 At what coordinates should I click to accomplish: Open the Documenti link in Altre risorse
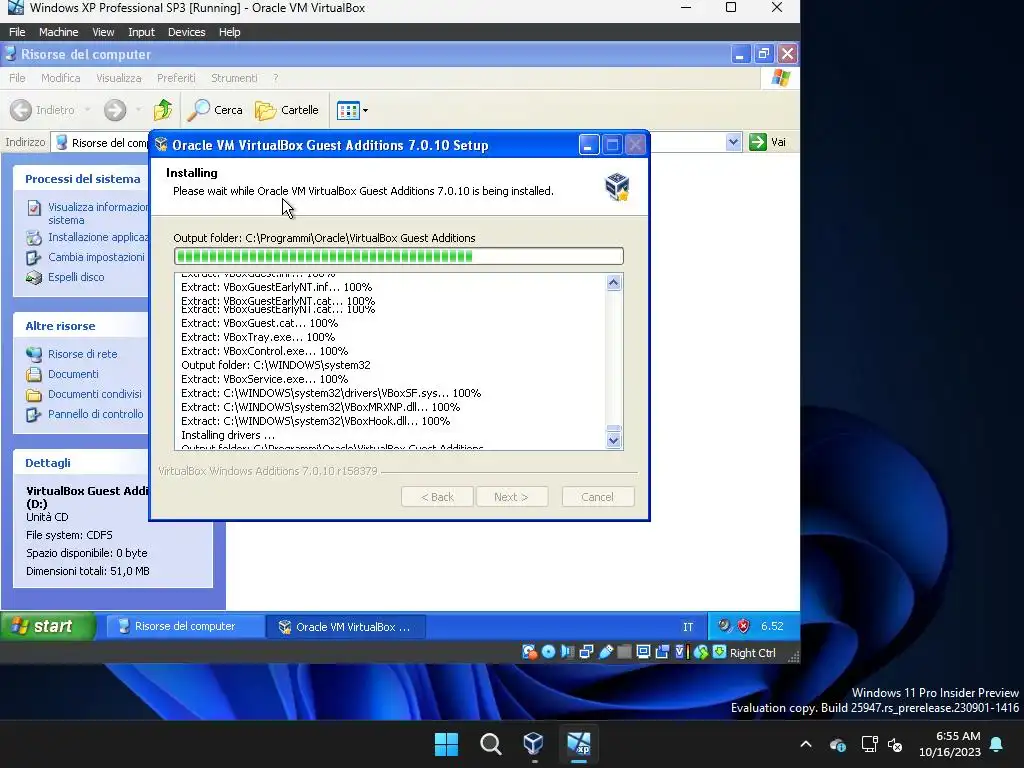point(73,374)
